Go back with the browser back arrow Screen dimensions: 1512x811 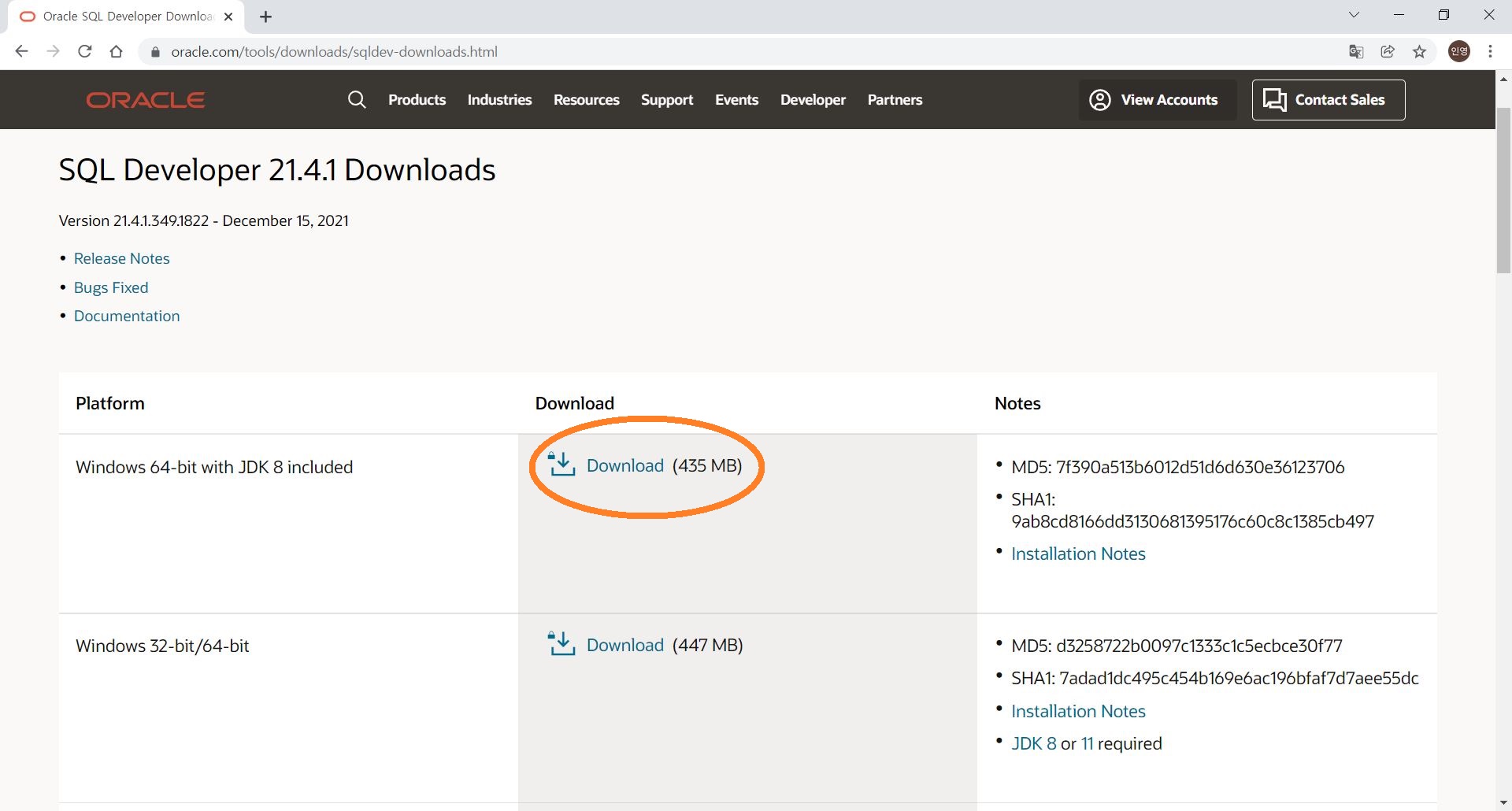coord(21,51)
